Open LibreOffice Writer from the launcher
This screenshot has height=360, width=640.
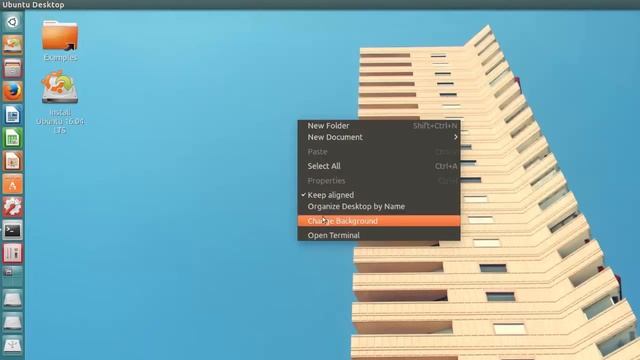pyautogui.click(x=12, y=115)
